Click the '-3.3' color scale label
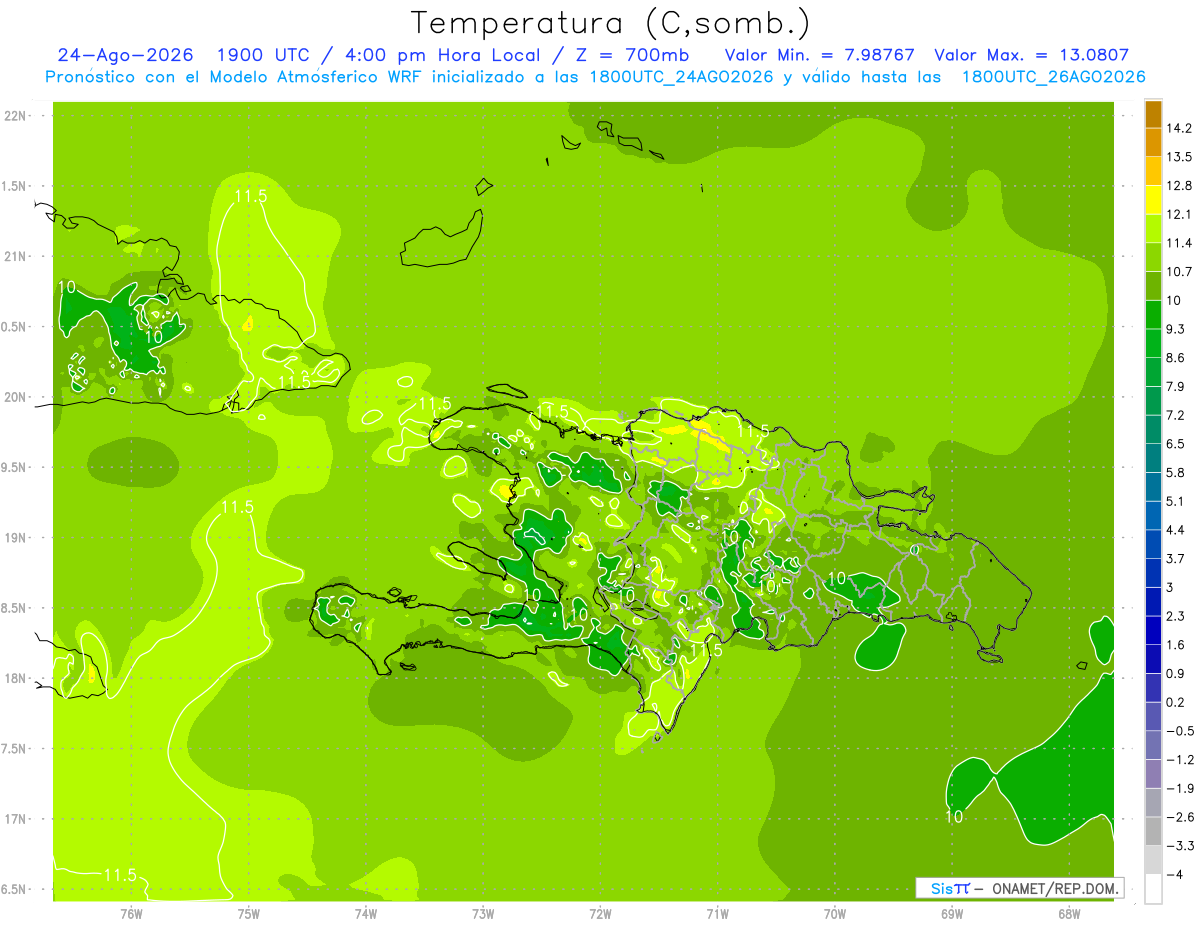 (1179, 846)
